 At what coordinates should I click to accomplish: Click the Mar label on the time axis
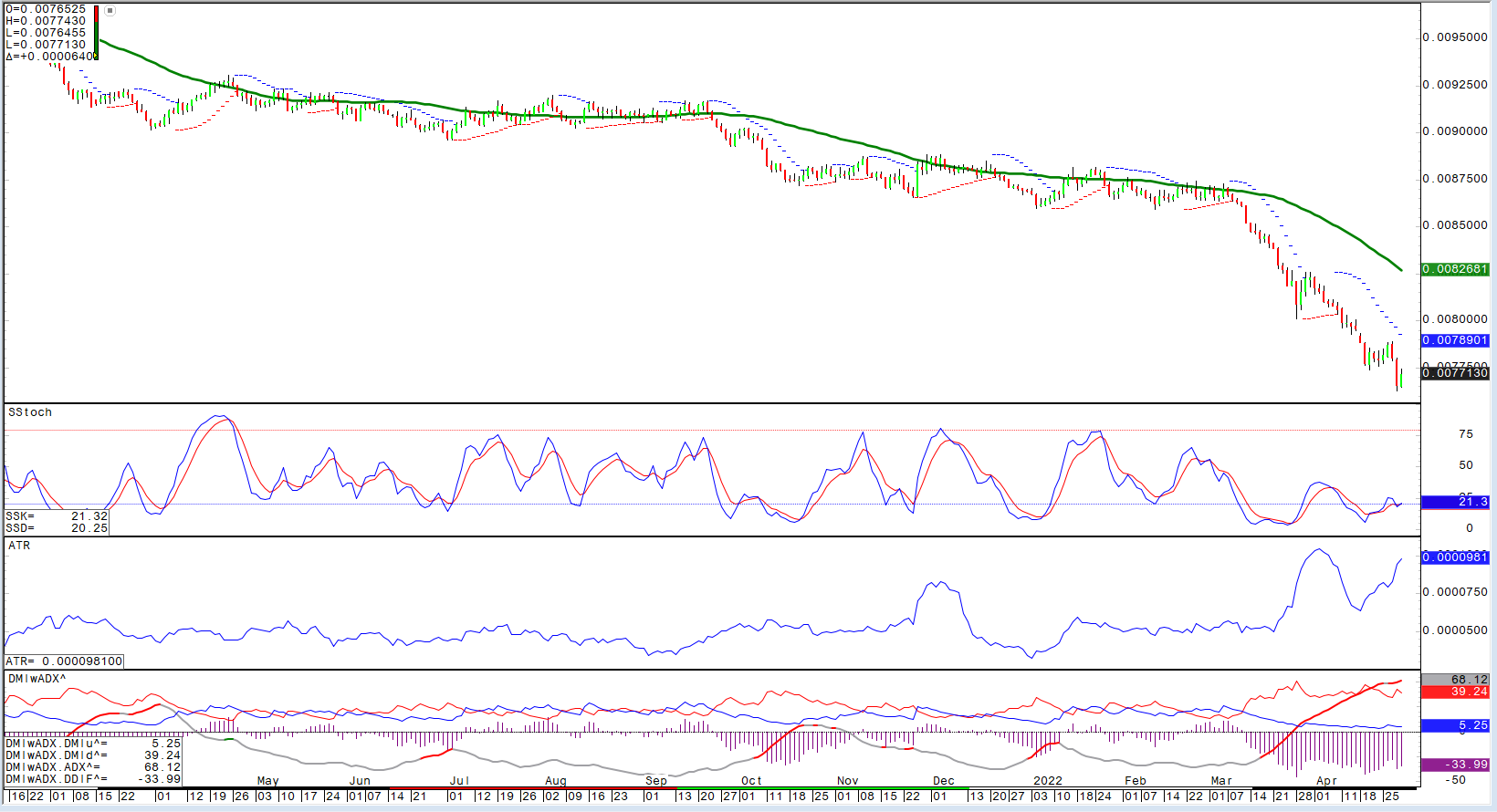tap(1221, 781)
